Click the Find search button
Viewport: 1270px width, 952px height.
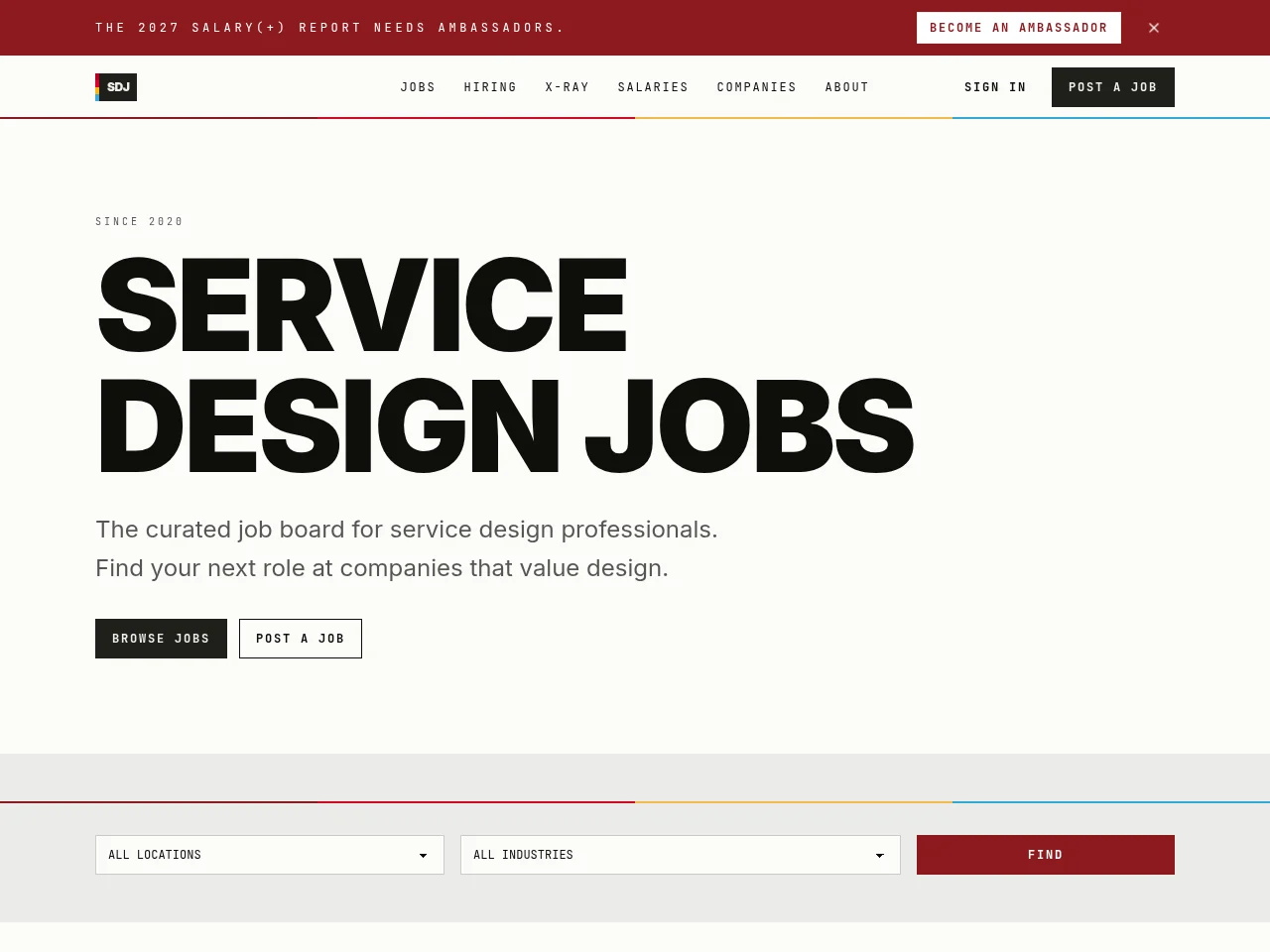pyautogui.click(x=1046, y=855)
